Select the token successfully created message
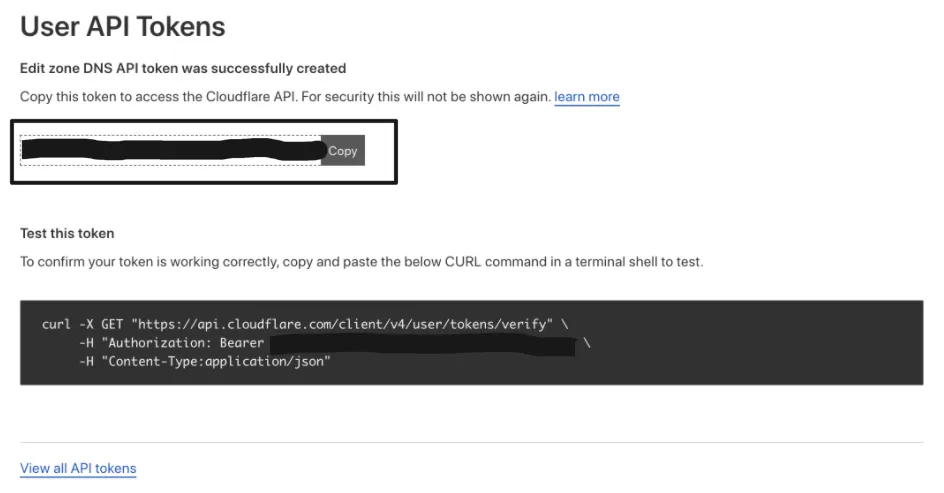The width and height of the screenshot is (944, 493). 183,68
